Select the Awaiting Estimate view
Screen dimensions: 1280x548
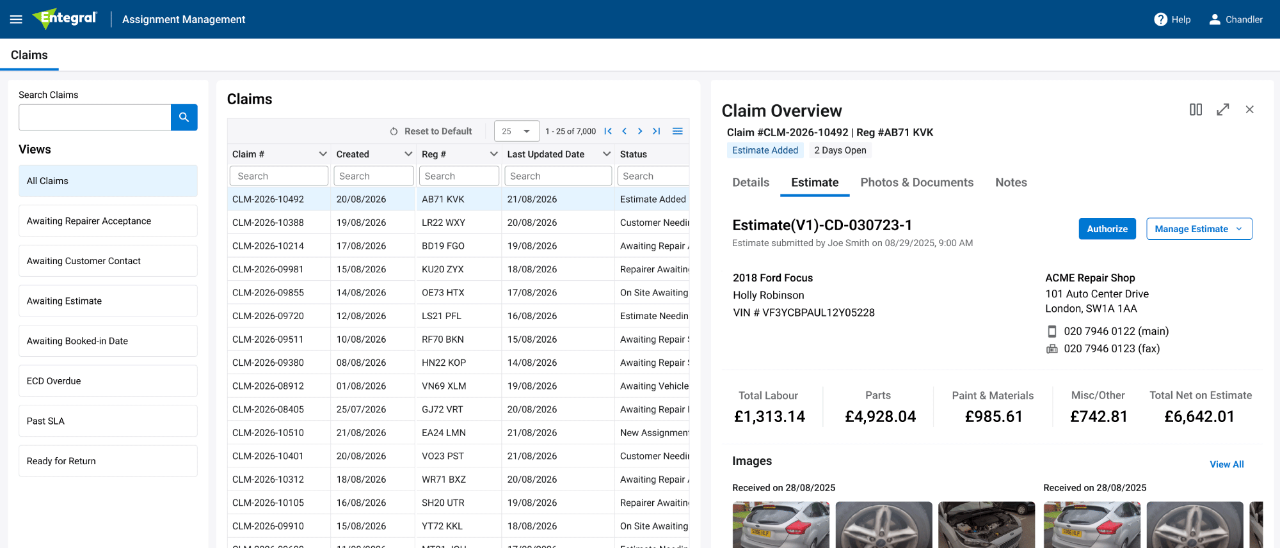click(x=108, y=301)
